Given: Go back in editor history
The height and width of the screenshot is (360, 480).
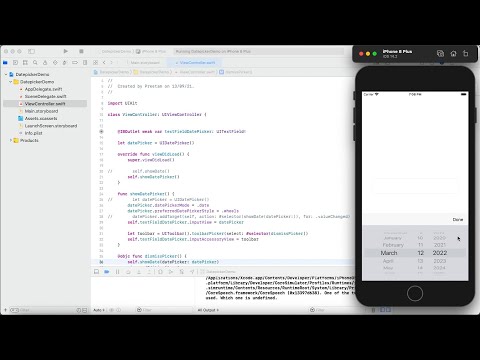Looking at the screenshot, I should coord(104,63).
